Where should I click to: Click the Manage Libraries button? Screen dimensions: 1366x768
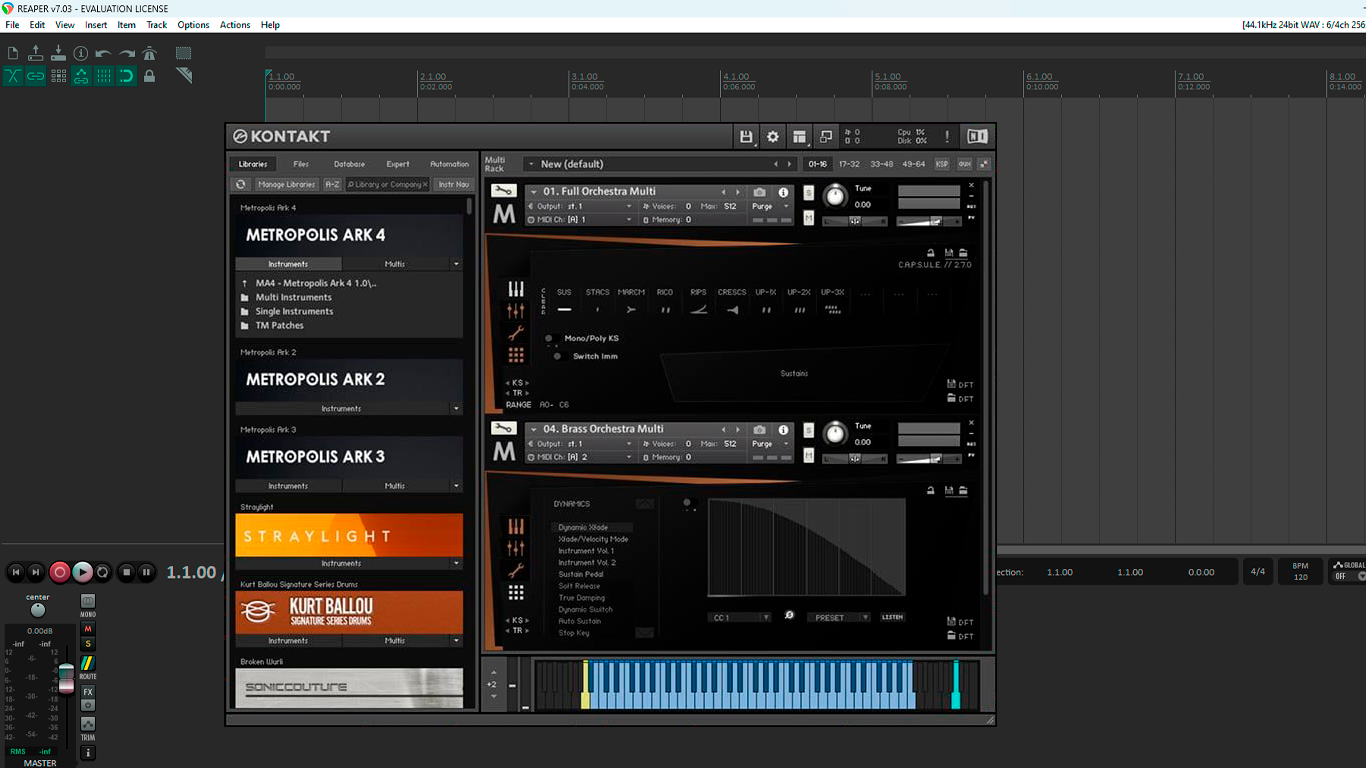286,184
